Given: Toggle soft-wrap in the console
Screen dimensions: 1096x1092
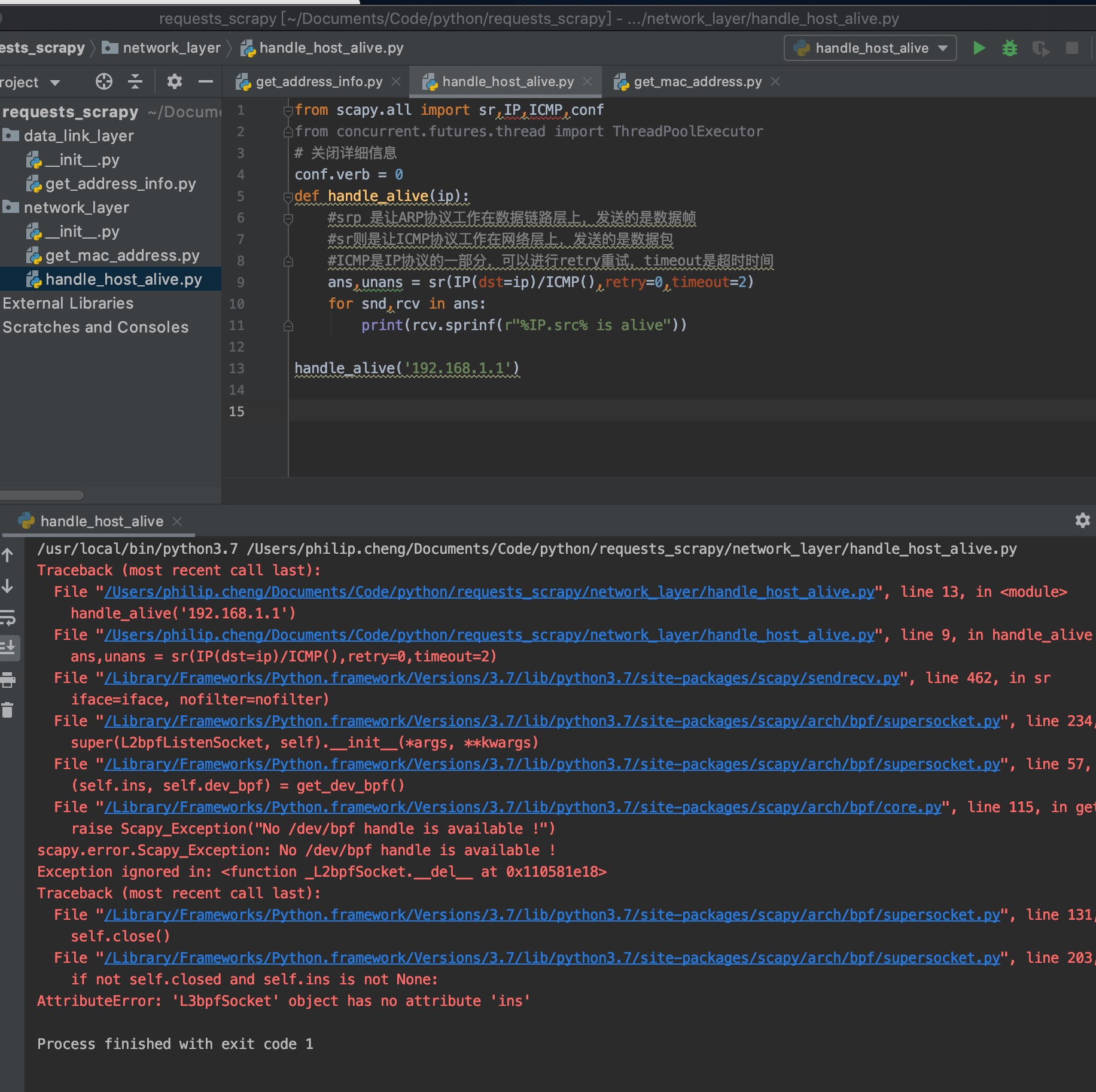Looking at the screenshot, I should (x=8, y=617).
